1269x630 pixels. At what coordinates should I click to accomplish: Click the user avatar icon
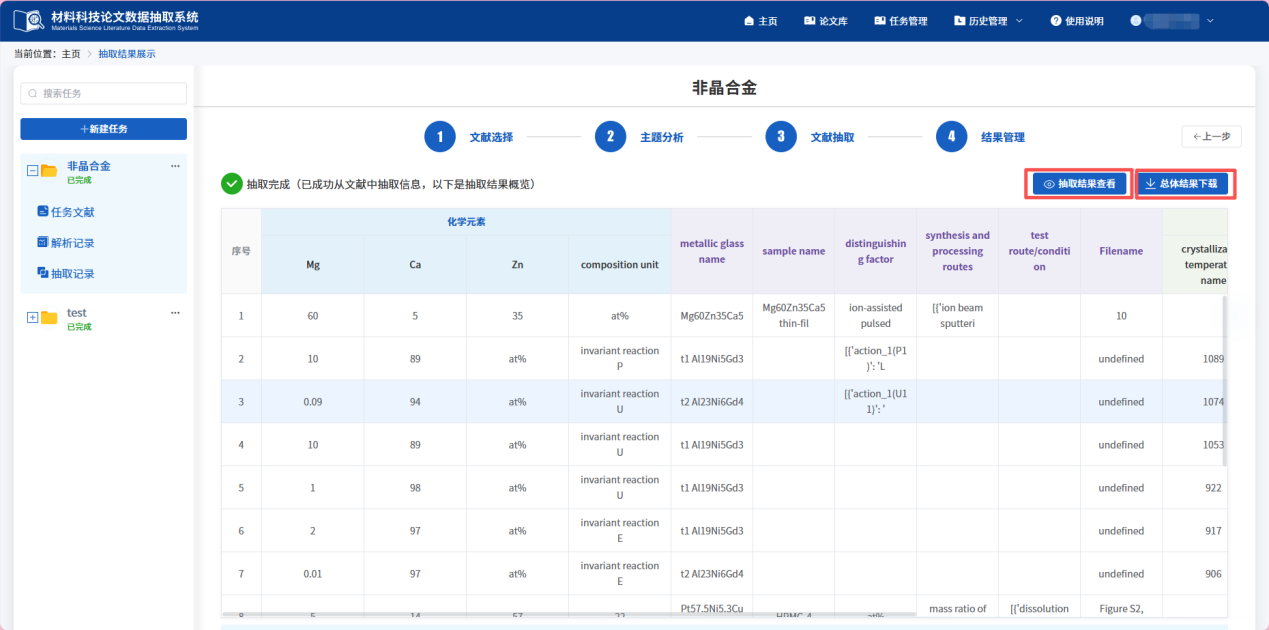[1136, 21]
